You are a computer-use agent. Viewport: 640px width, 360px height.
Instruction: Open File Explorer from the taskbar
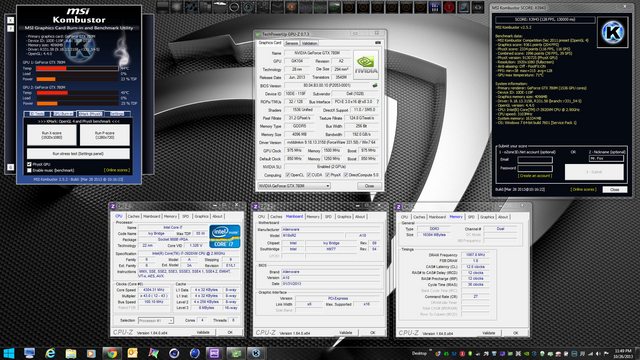coord(71,353)
